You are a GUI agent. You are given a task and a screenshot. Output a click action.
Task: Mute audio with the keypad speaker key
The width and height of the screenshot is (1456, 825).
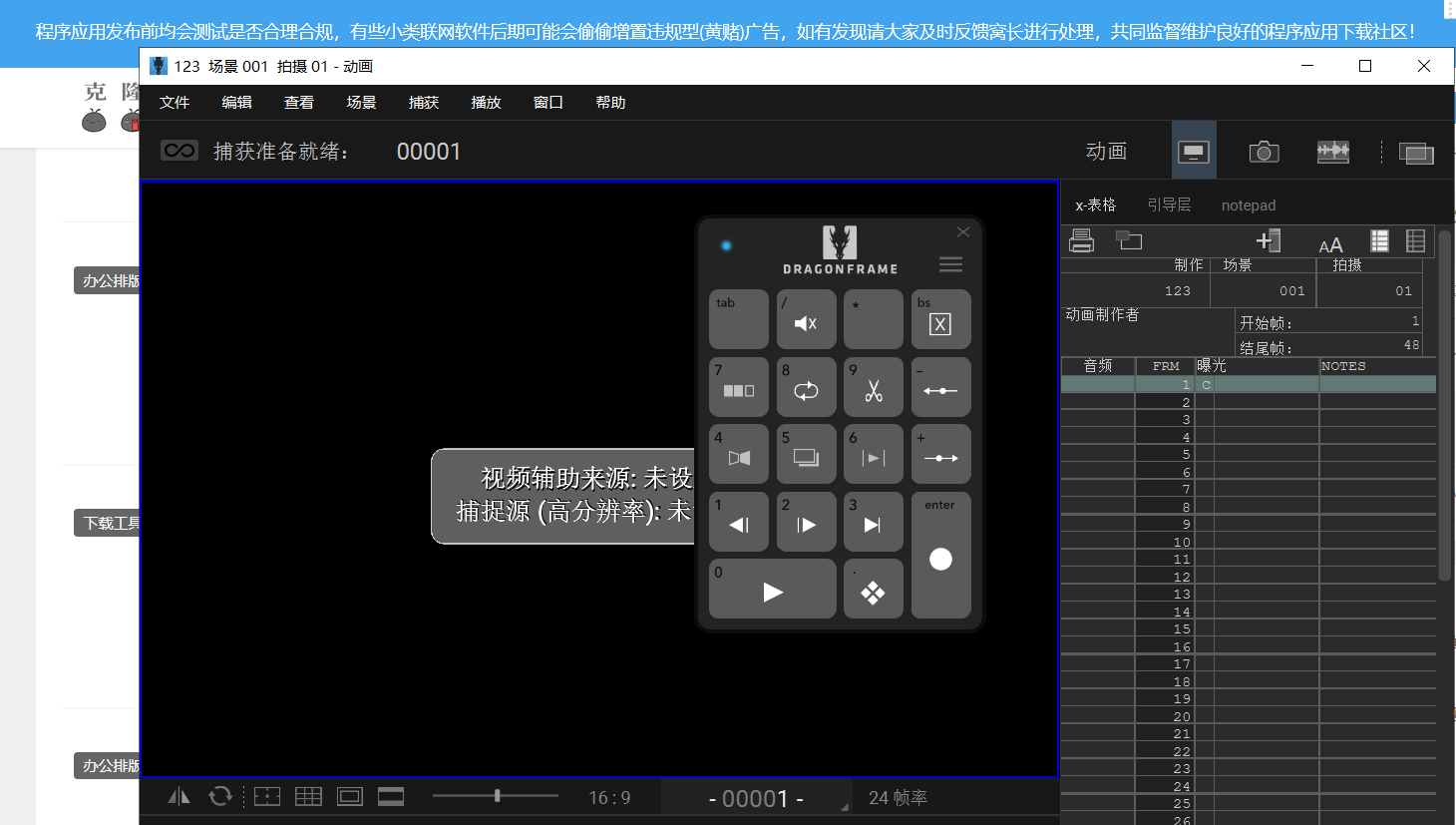[807, 319]
